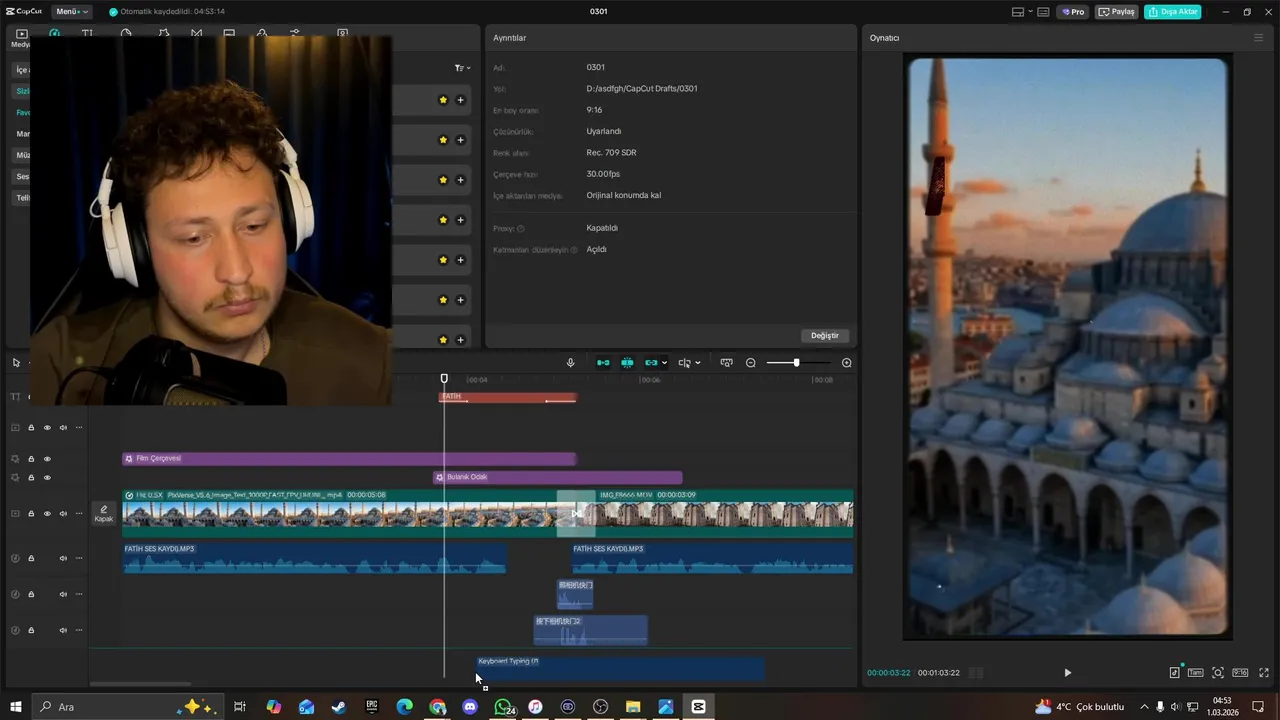Screen dimensions: 1280x720
Task: Hide the main video track beside Kapak
Action: (x=47, y=514)
